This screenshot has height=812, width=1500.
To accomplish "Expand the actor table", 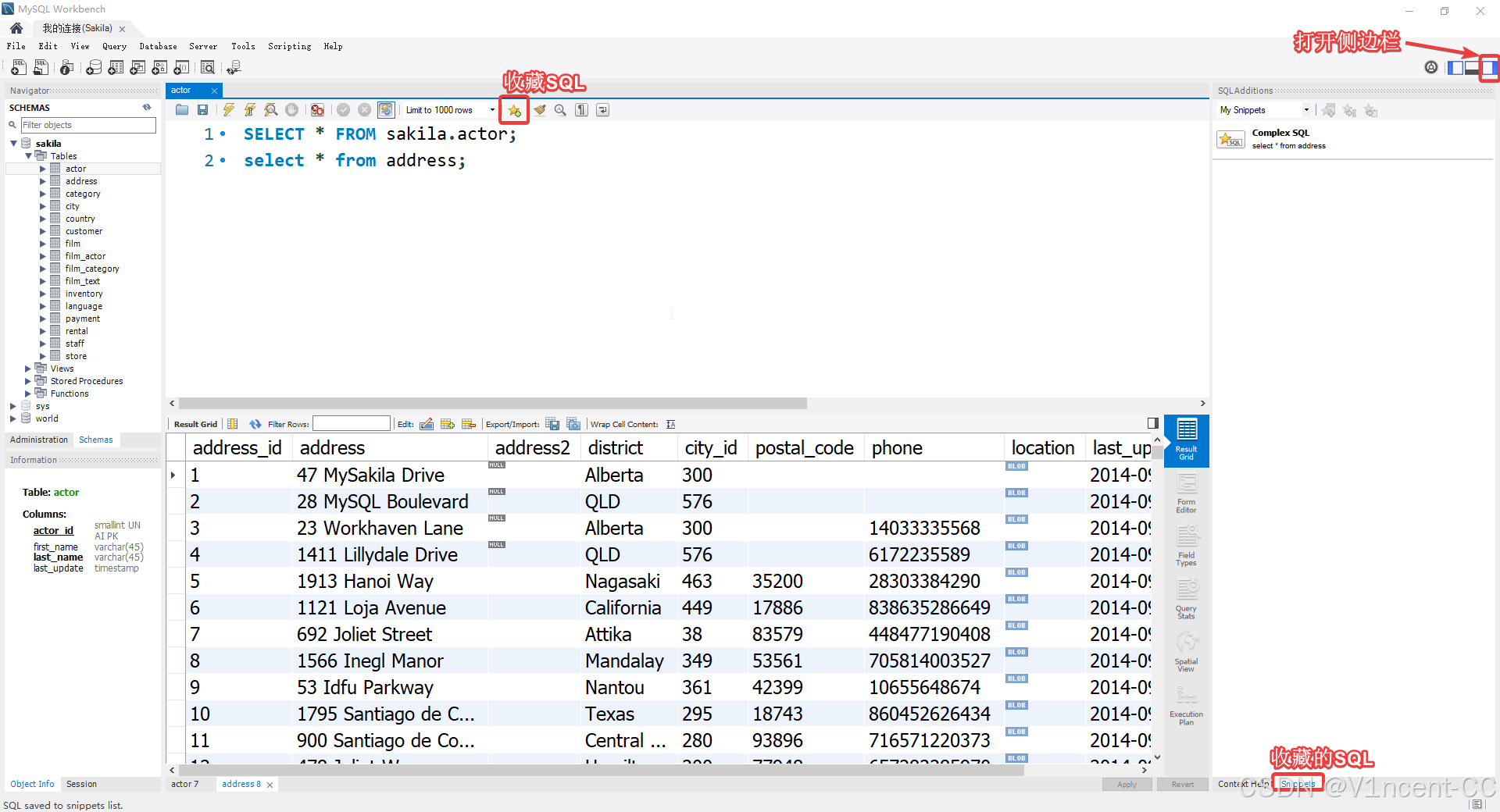I will pos(43,169).
